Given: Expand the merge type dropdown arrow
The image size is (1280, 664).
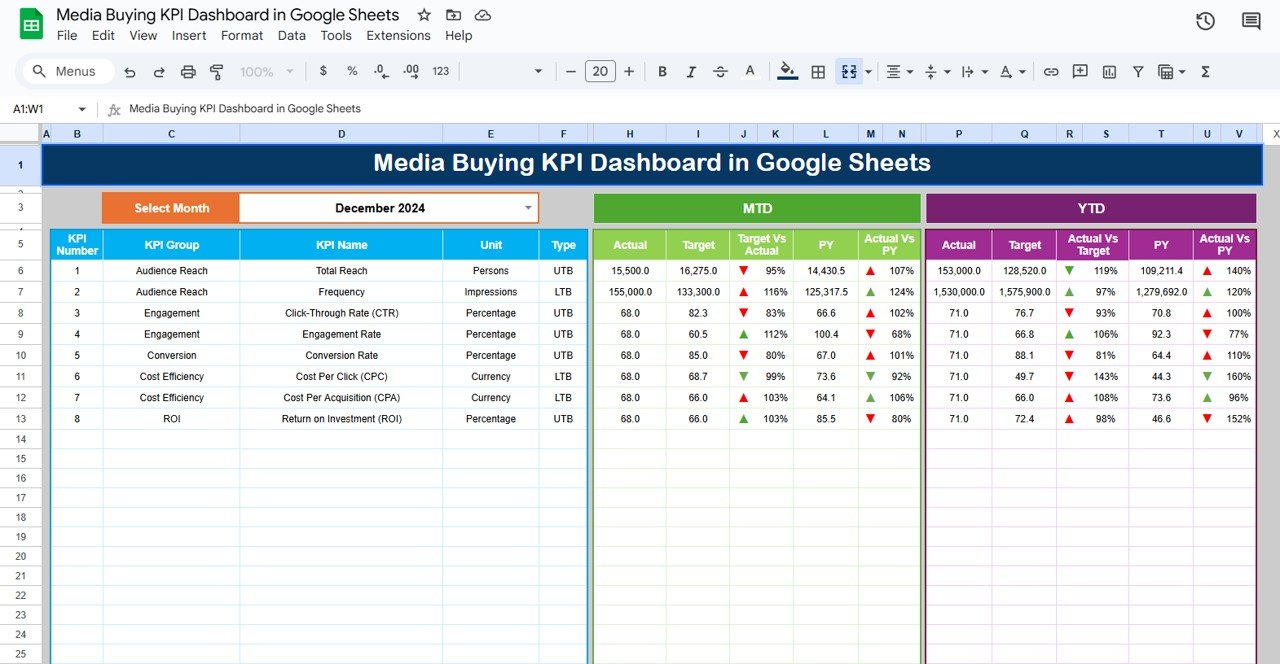Looking at the screenshot, I should 868,72.
